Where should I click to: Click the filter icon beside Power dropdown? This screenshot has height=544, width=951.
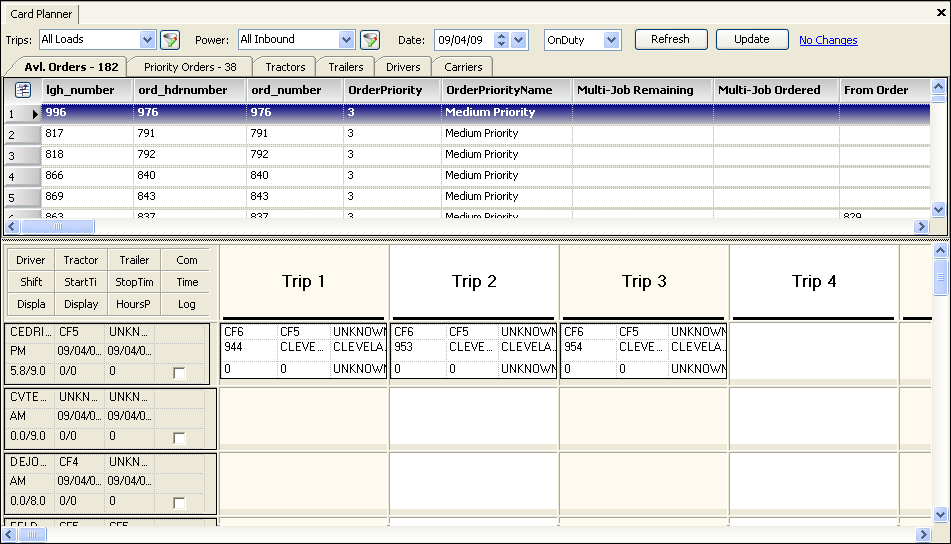pyautogui.click(x=370, y=40)
